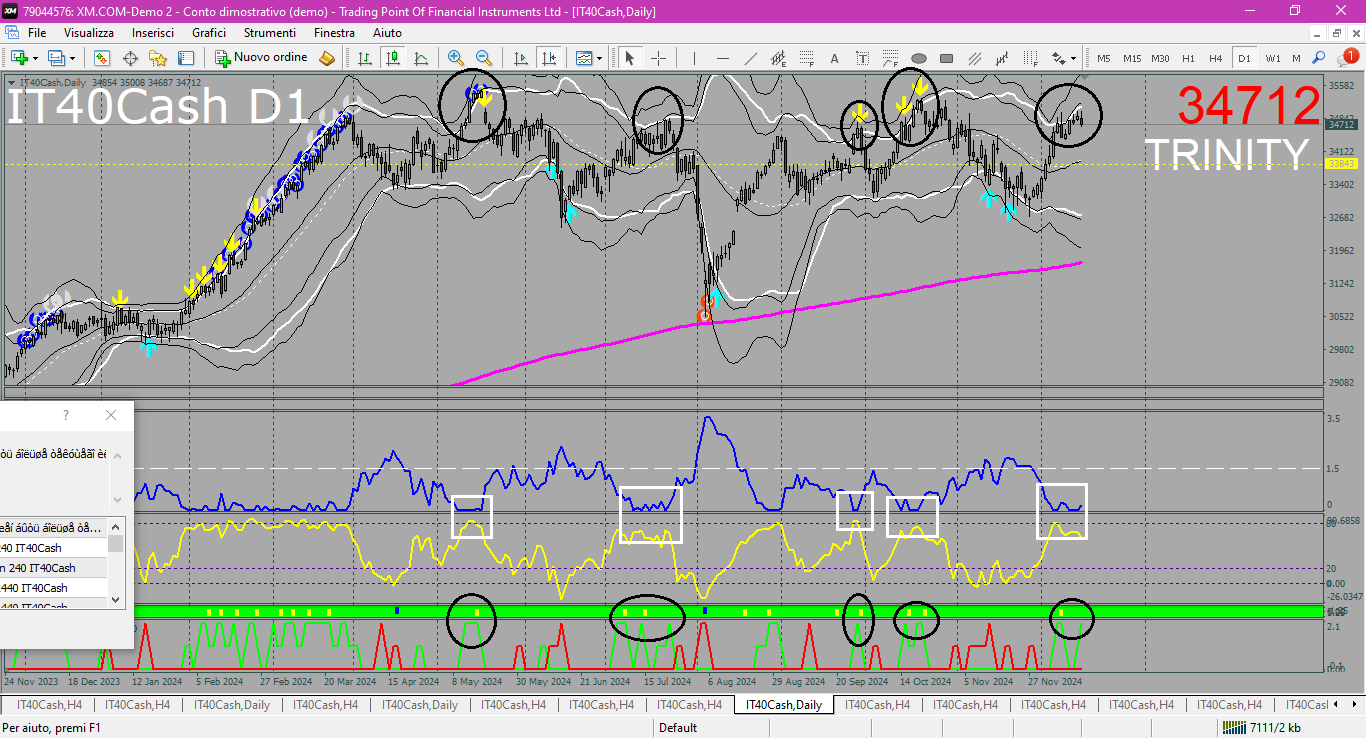Zoom in on the chart
Image resolution: width=1366 pixels, height=738 pixels.
pyautogui.click(x=456, y=58)
